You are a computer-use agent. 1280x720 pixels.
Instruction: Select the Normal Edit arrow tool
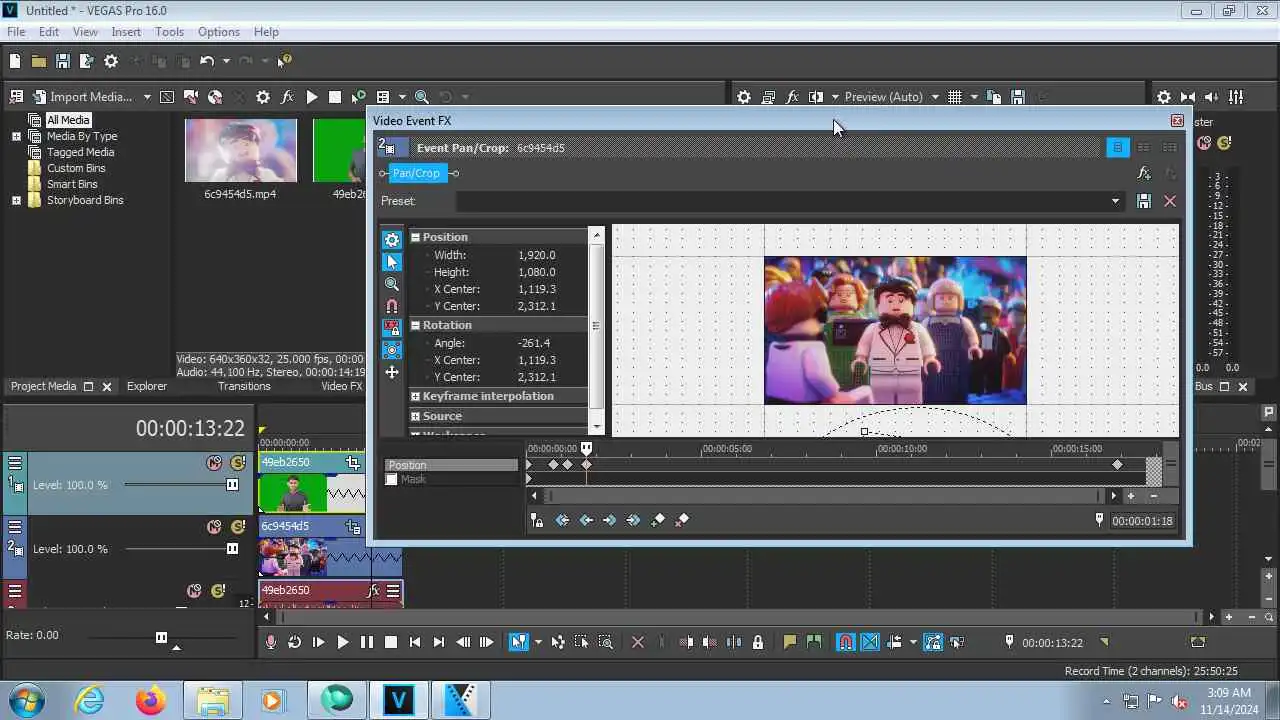[x=392, y=262]
